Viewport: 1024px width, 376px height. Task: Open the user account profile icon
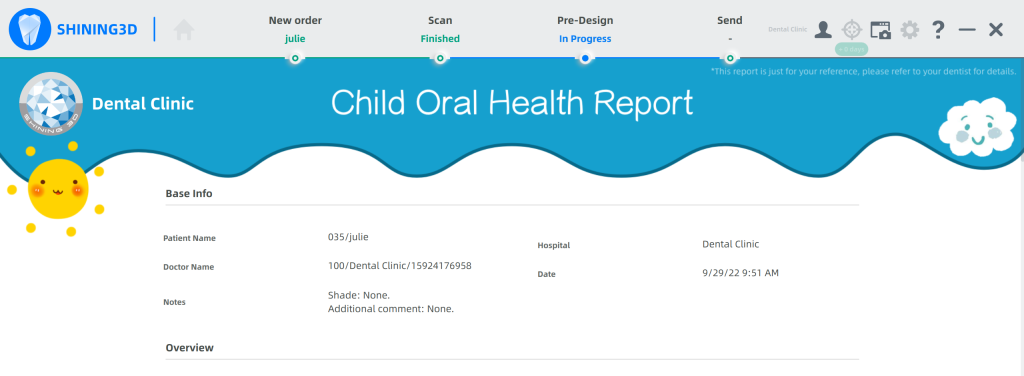[823, 29]
